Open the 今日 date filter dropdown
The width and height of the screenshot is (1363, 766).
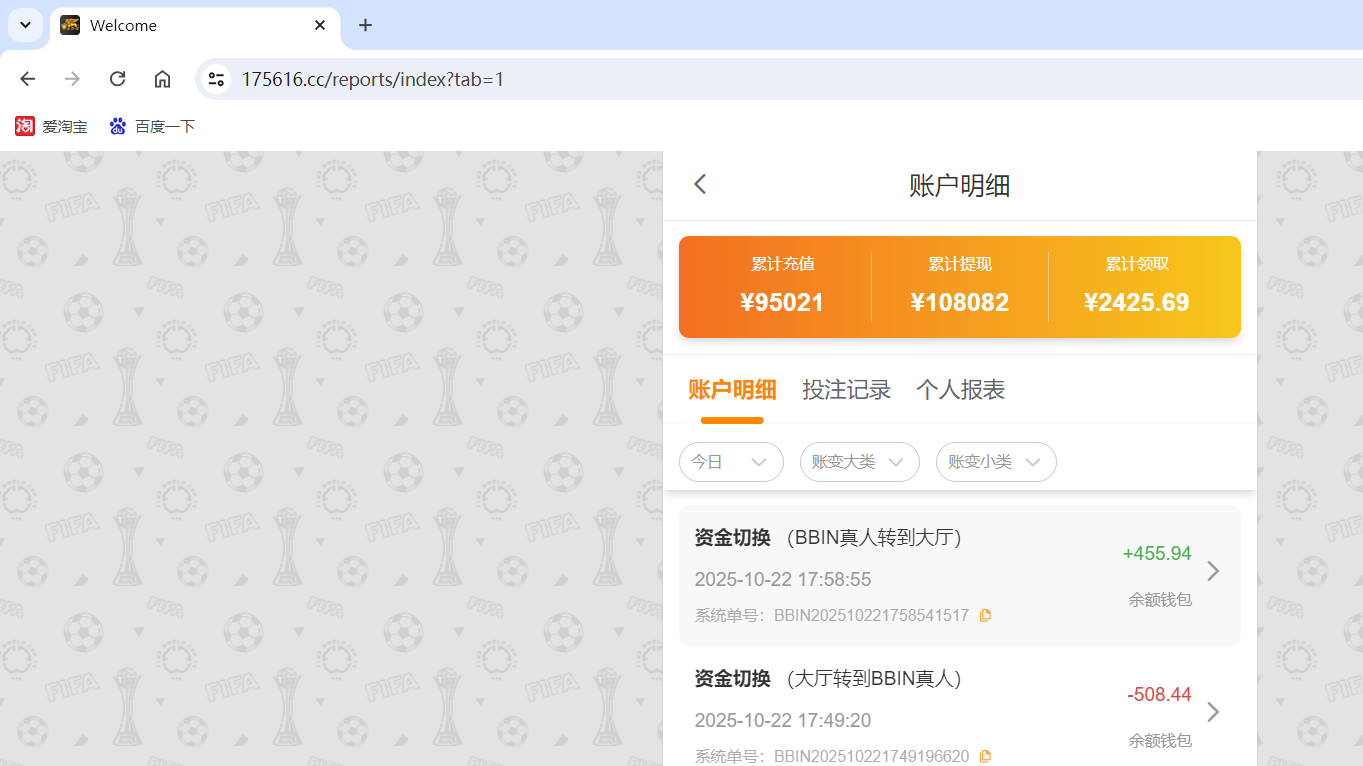(x=731, y=462)
